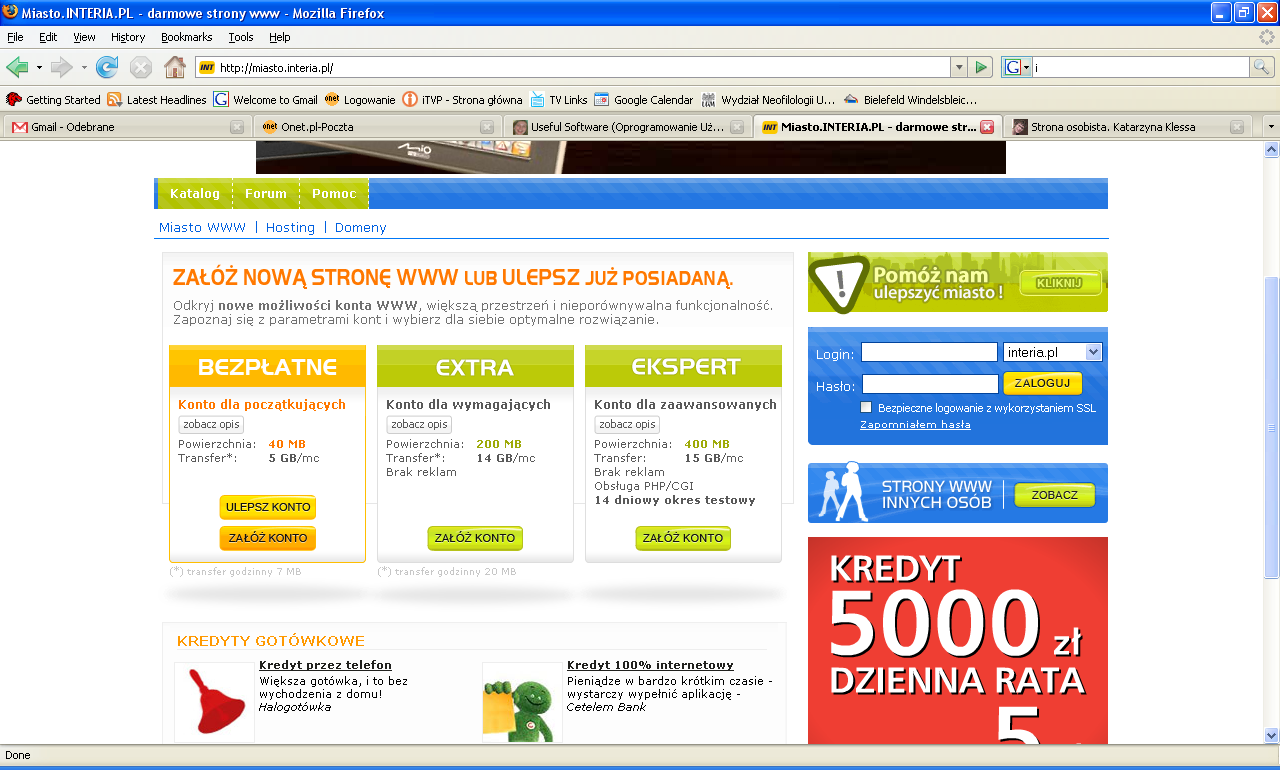Click zobacz opis for the EXTRA account
The height and width of the screenshot is (770, 1280).
[419, 425]
